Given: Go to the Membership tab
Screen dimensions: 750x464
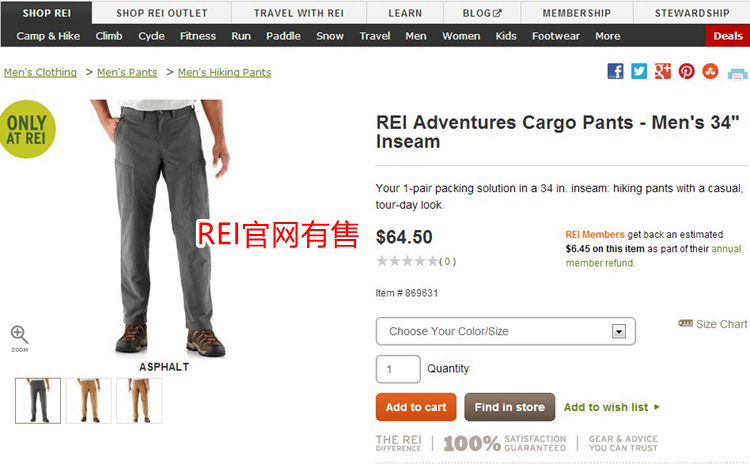Looking at the screenshot, I should tap(576, 13).
